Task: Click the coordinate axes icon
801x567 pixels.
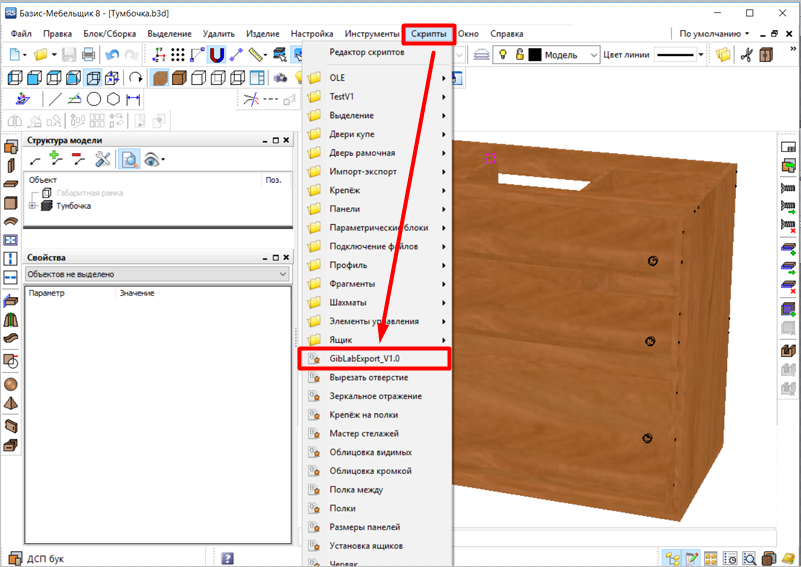Action: coord(159,54)
